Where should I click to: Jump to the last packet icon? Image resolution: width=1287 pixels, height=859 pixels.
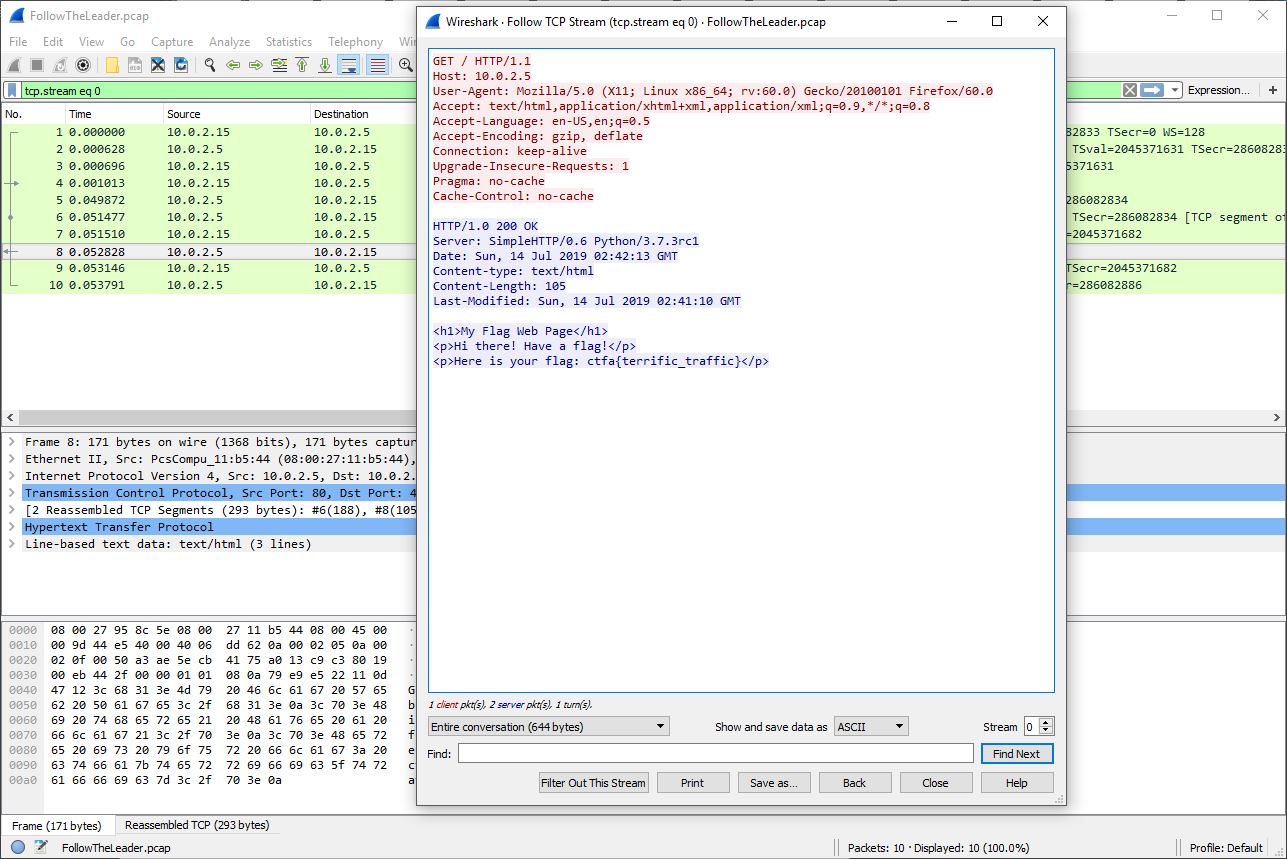pyautogui.click(x=324, y=65)
